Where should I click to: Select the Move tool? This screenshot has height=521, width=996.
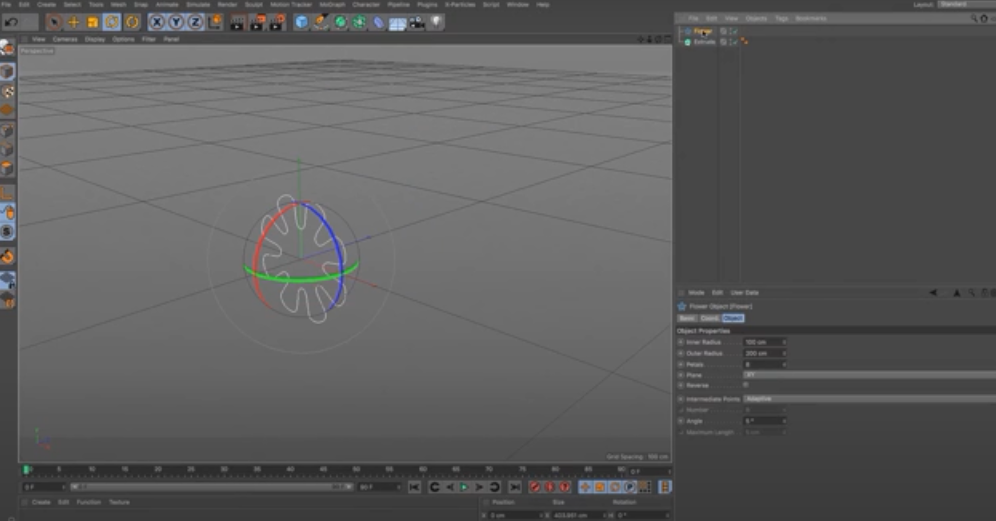coord(73,22)
